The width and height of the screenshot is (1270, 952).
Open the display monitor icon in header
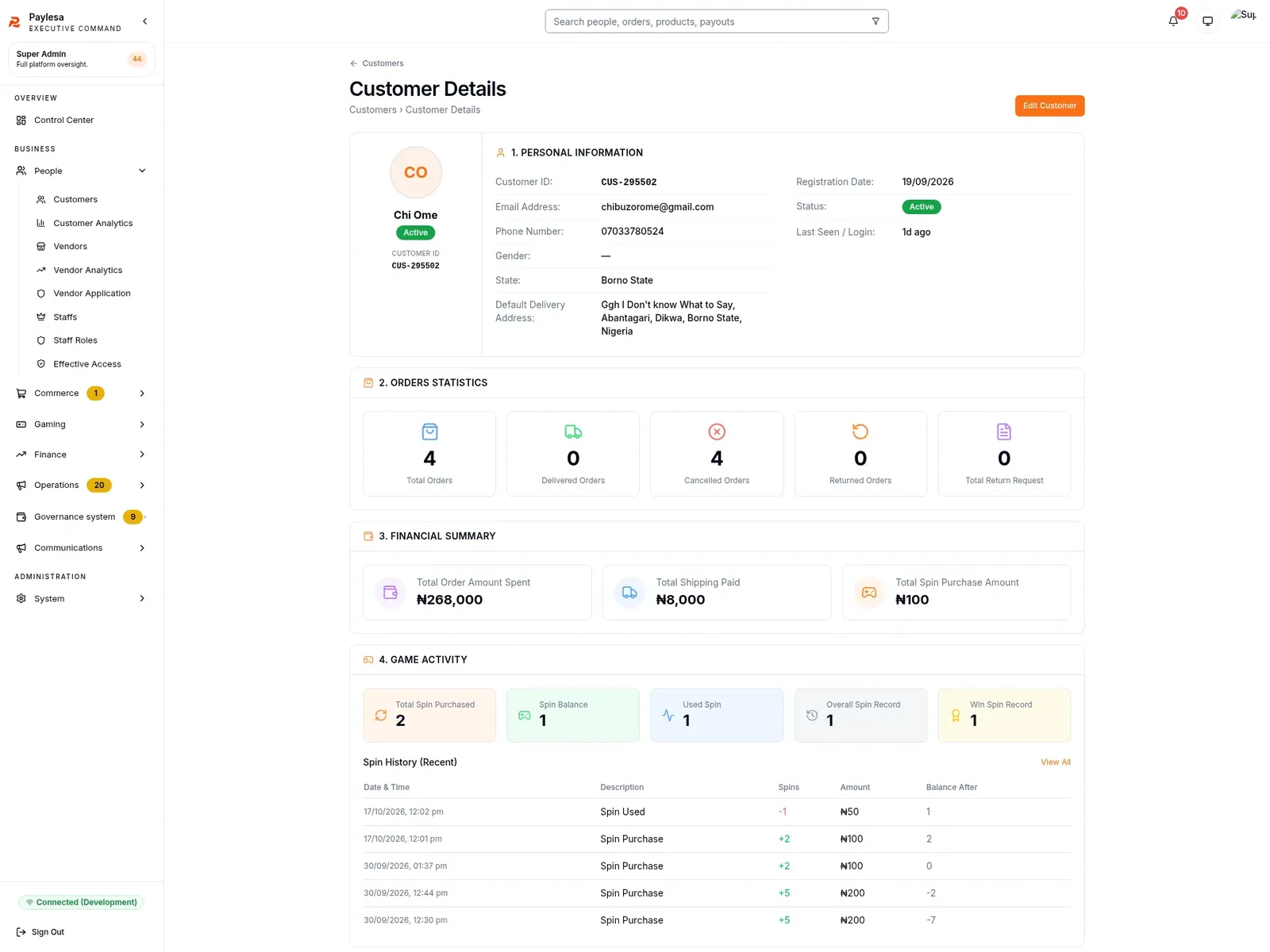point(1207,21)
